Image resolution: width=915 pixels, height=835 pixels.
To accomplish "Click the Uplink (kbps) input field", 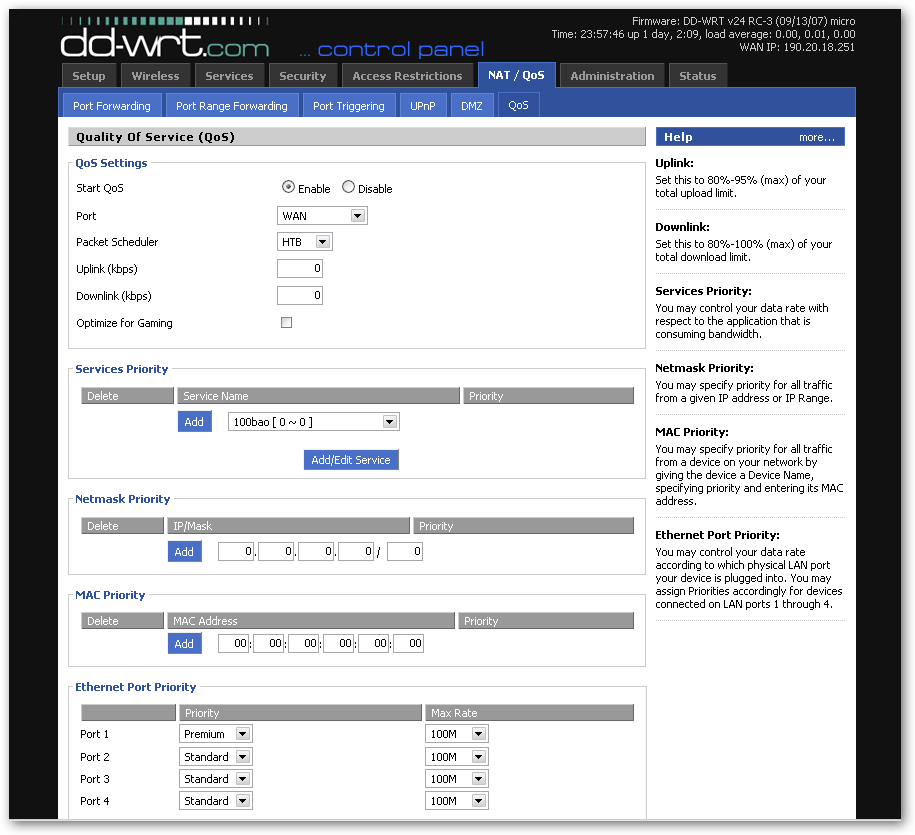I will pos(300,268).
